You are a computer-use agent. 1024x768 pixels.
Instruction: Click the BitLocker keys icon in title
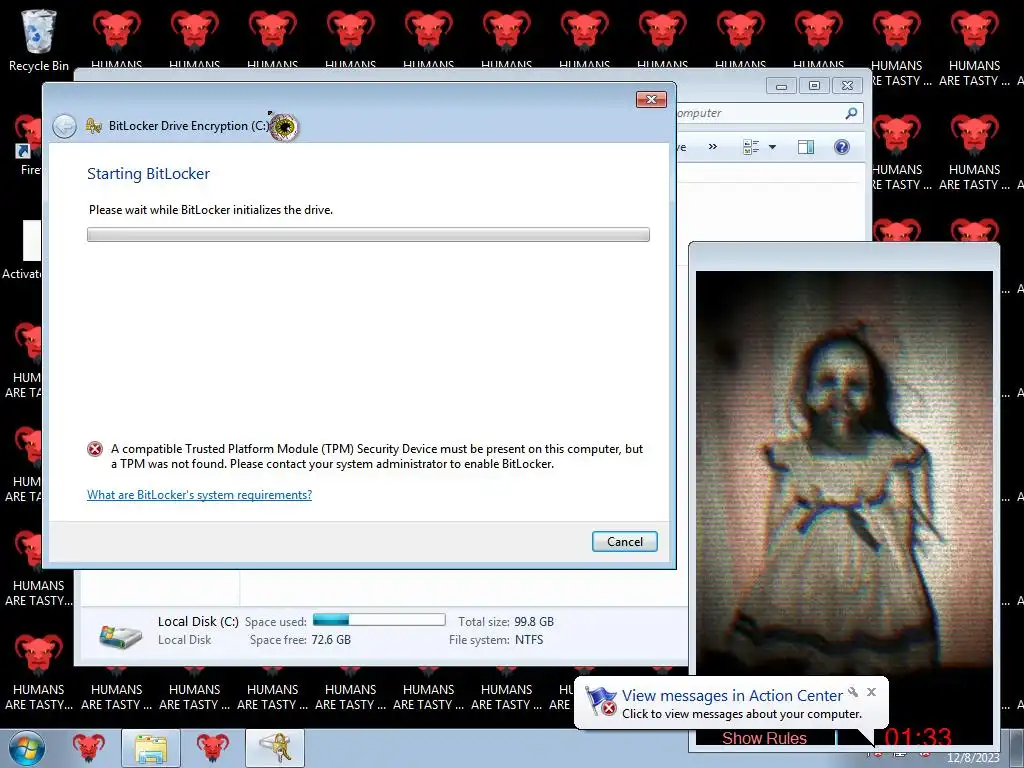[x=94, y=126]
